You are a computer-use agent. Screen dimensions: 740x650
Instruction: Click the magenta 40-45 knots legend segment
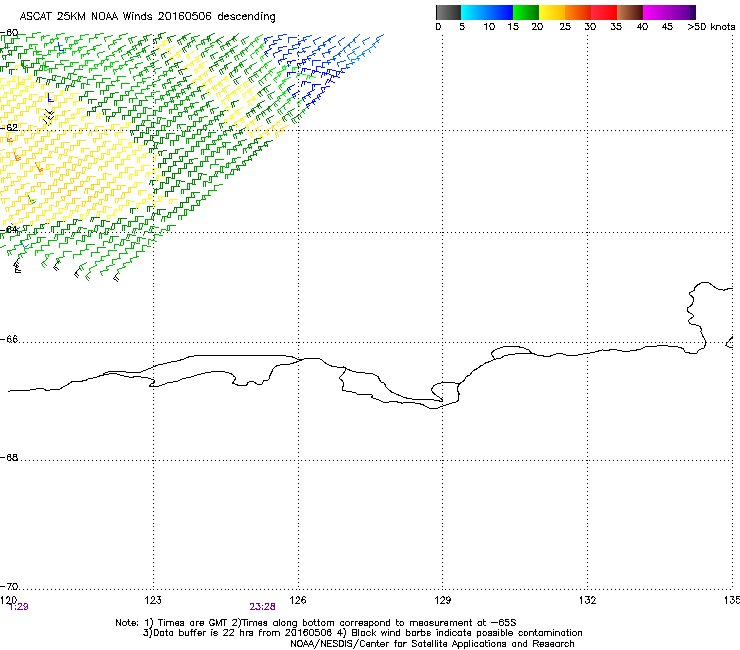(656, 12)
